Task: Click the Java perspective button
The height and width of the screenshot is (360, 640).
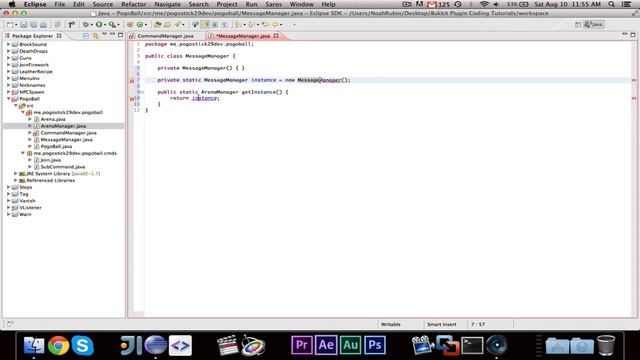Action: tap(594, 24)
